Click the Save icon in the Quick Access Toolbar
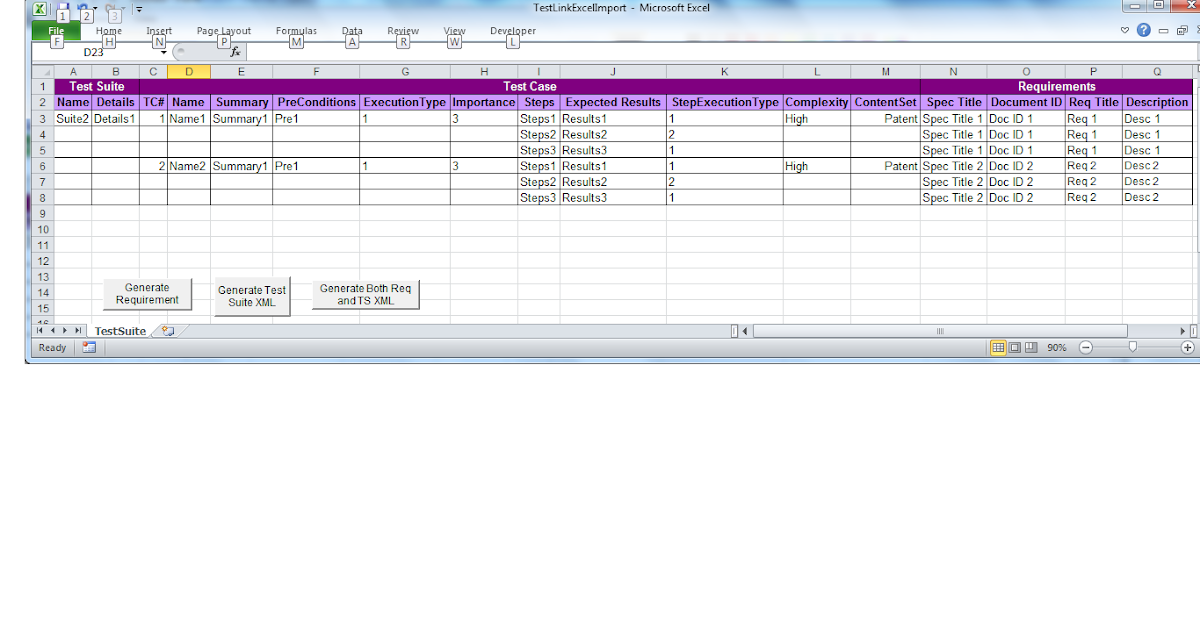The image size is (1200, 630). click(63, 7)
